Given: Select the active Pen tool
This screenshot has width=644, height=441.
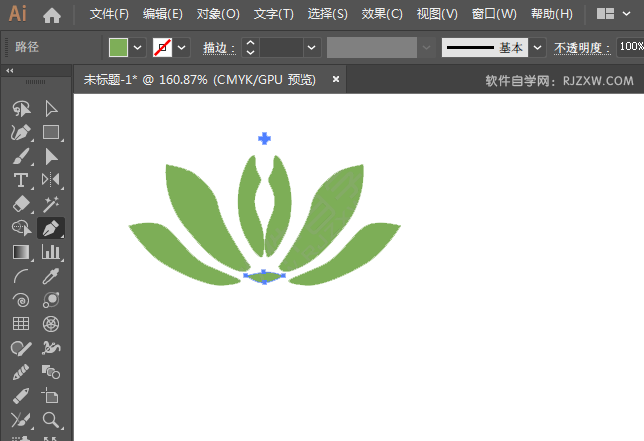Looking at the screenshot, I should 51,228.
